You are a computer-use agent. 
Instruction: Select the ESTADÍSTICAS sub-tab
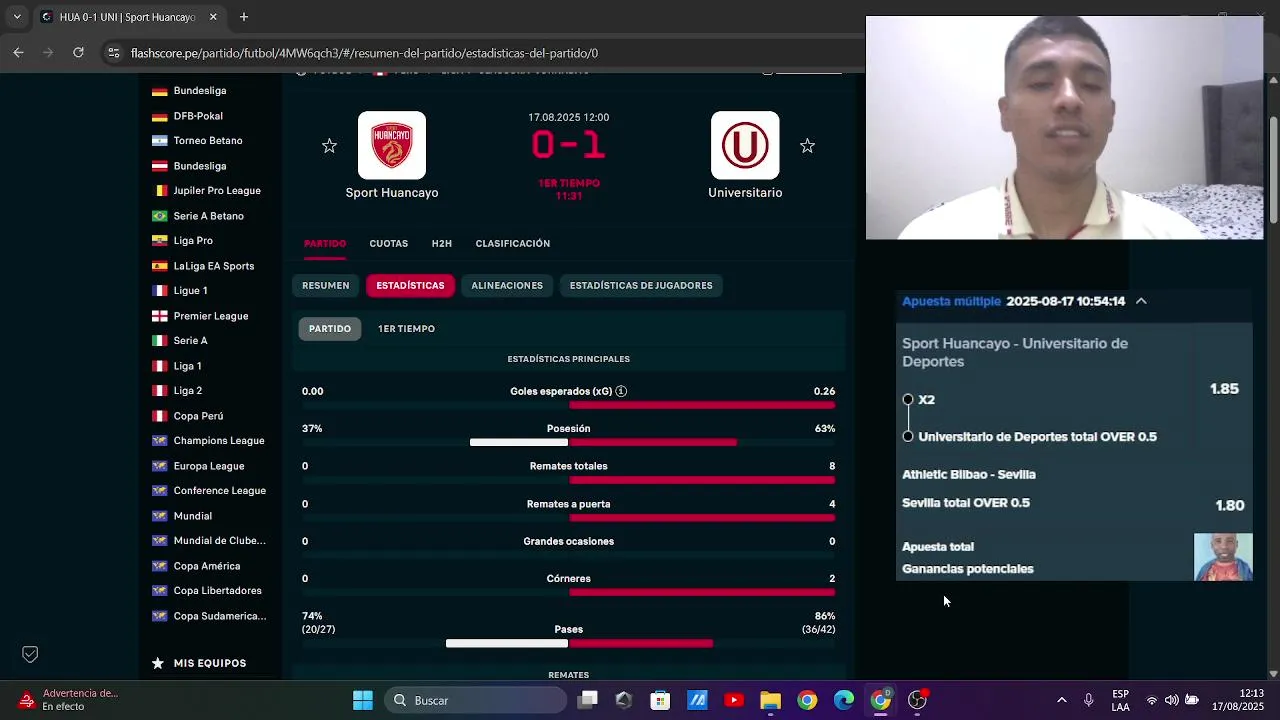(410, 286)
